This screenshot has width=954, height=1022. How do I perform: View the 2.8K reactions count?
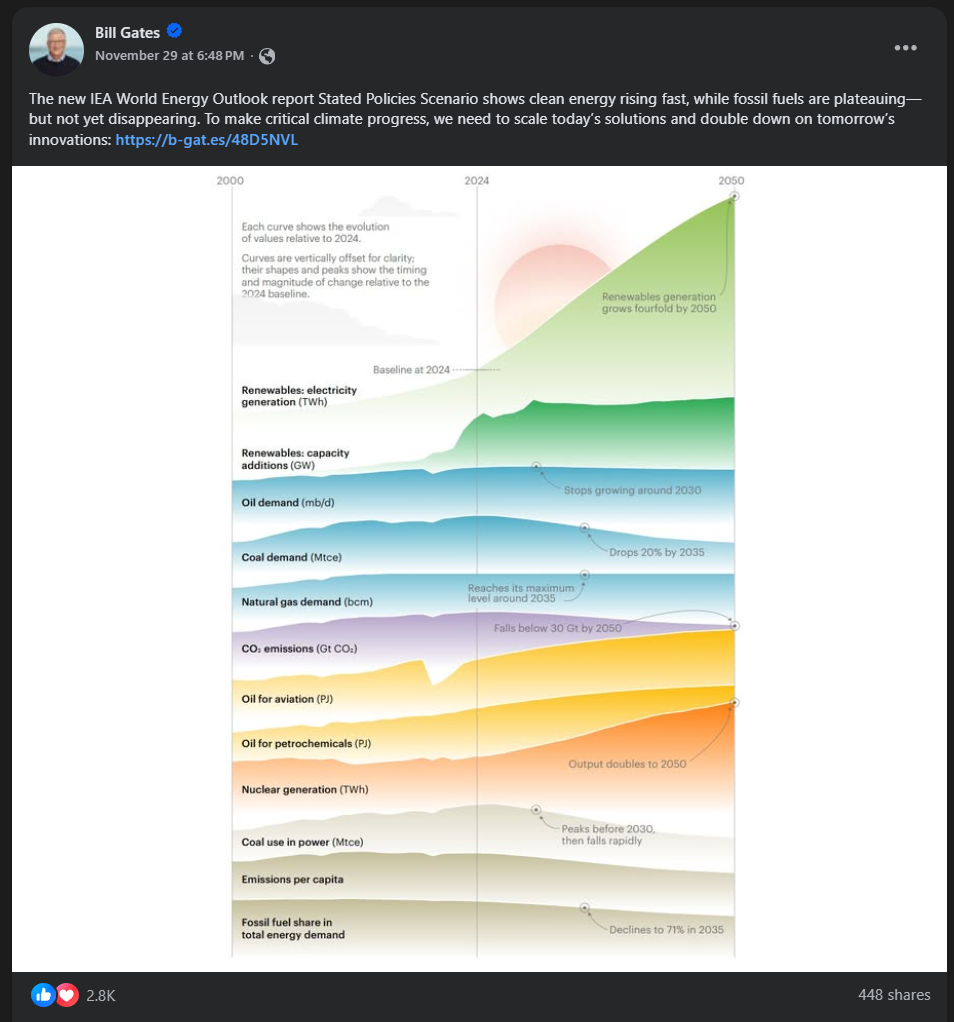[101, 995]
